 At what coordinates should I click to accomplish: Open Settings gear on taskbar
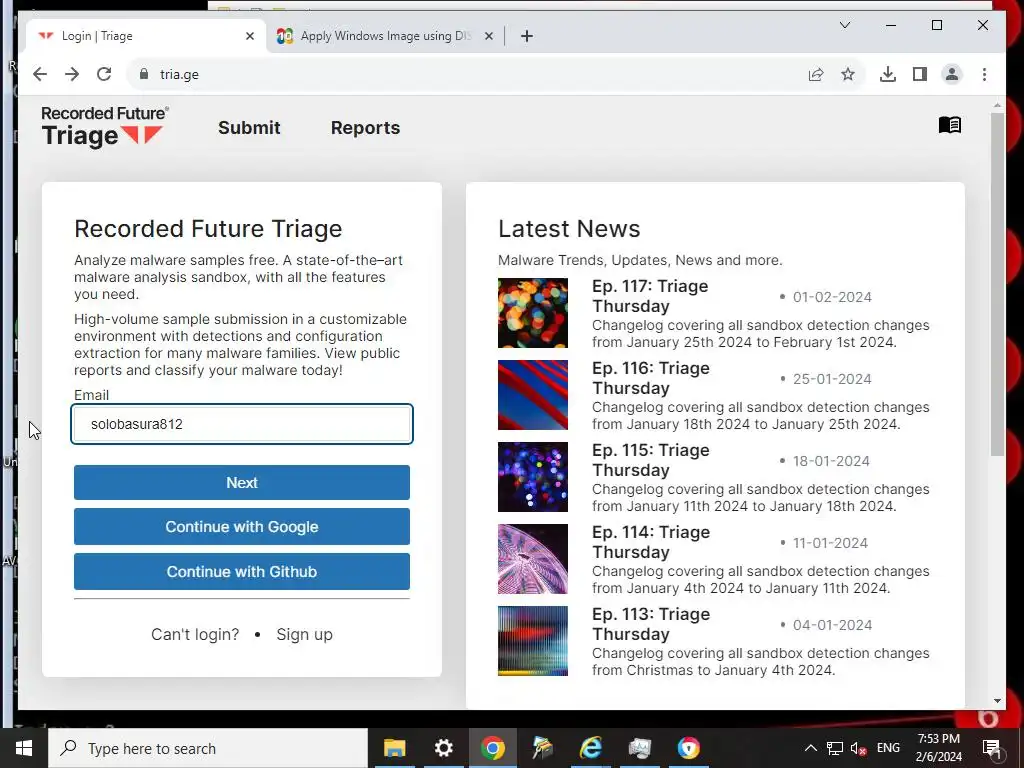click(443, 748)
